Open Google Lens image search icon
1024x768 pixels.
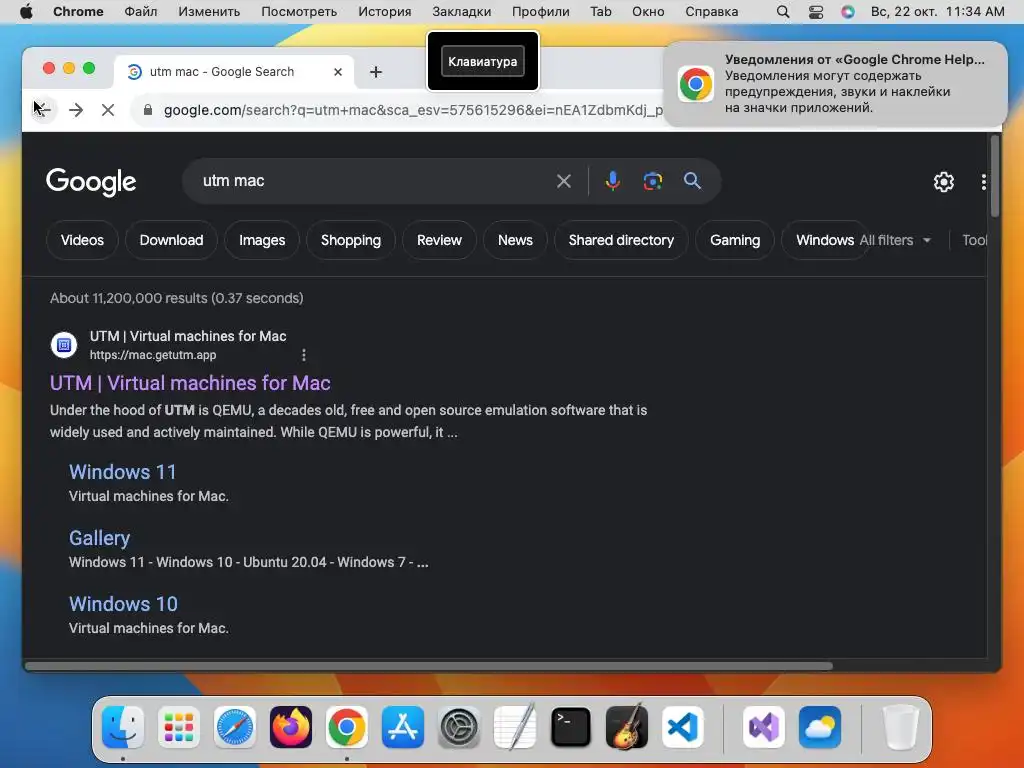pos(652,181)
